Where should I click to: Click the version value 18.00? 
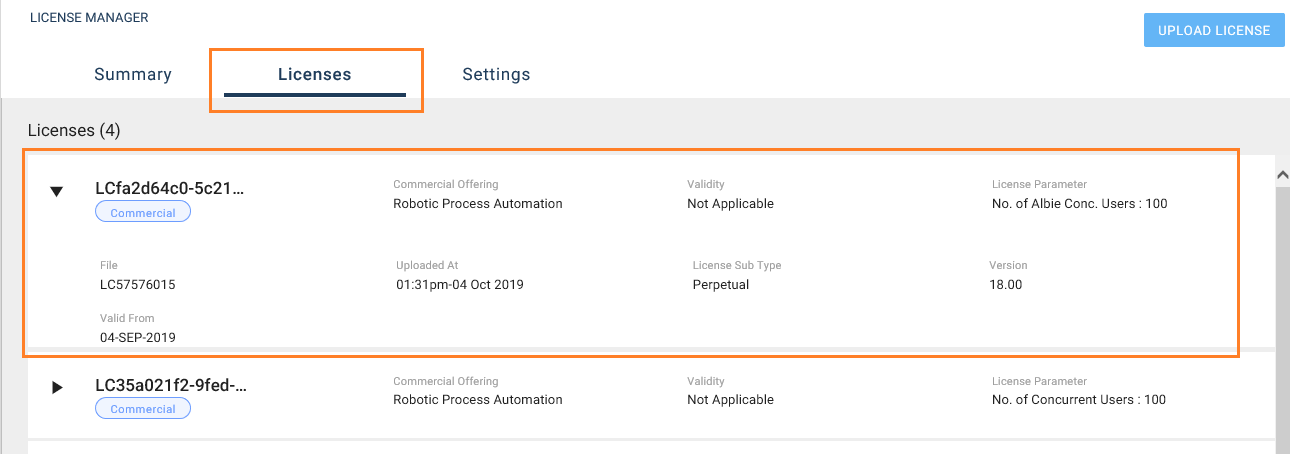click(1005, 285)
